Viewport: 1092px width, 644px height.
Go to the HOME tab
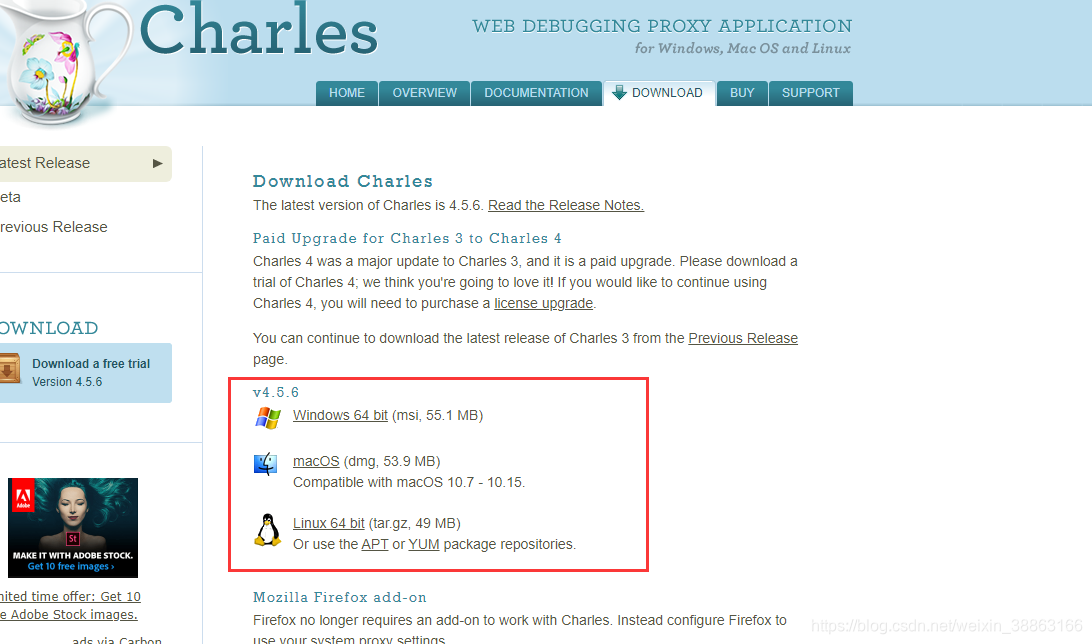pos(347,93)
